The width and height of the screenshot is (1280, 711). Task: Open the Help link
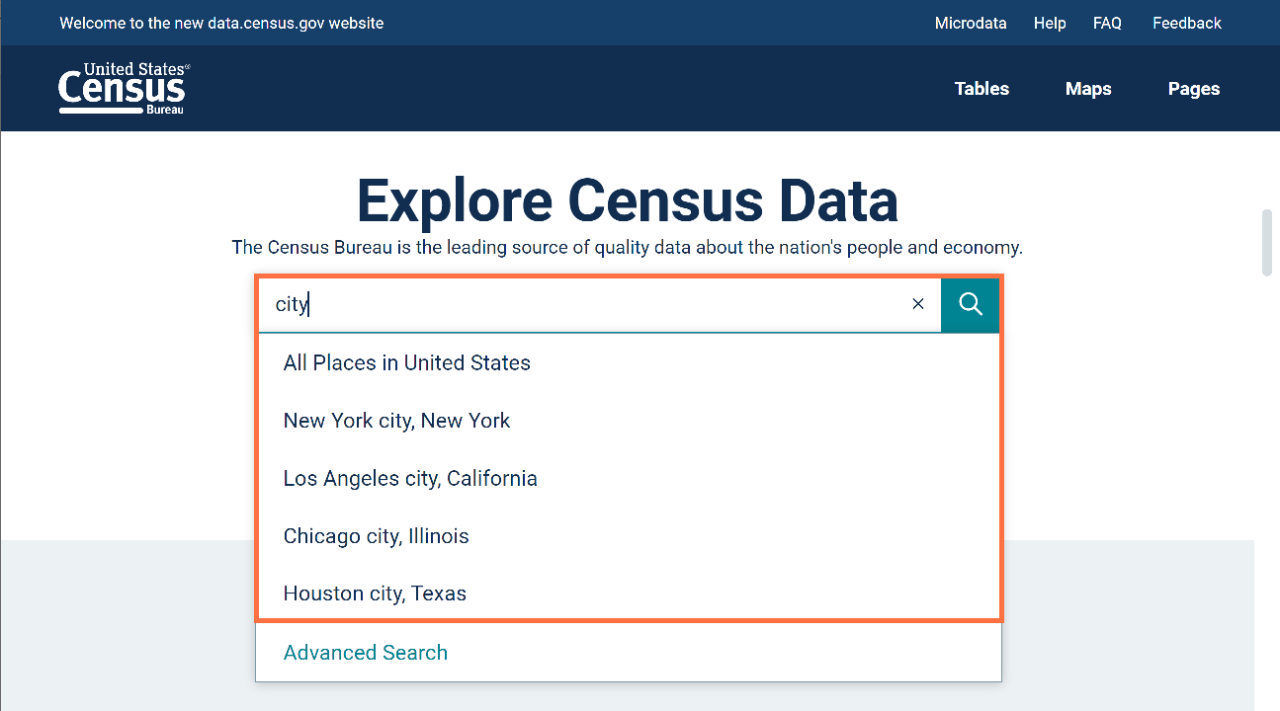click(x=1049, y=23)
